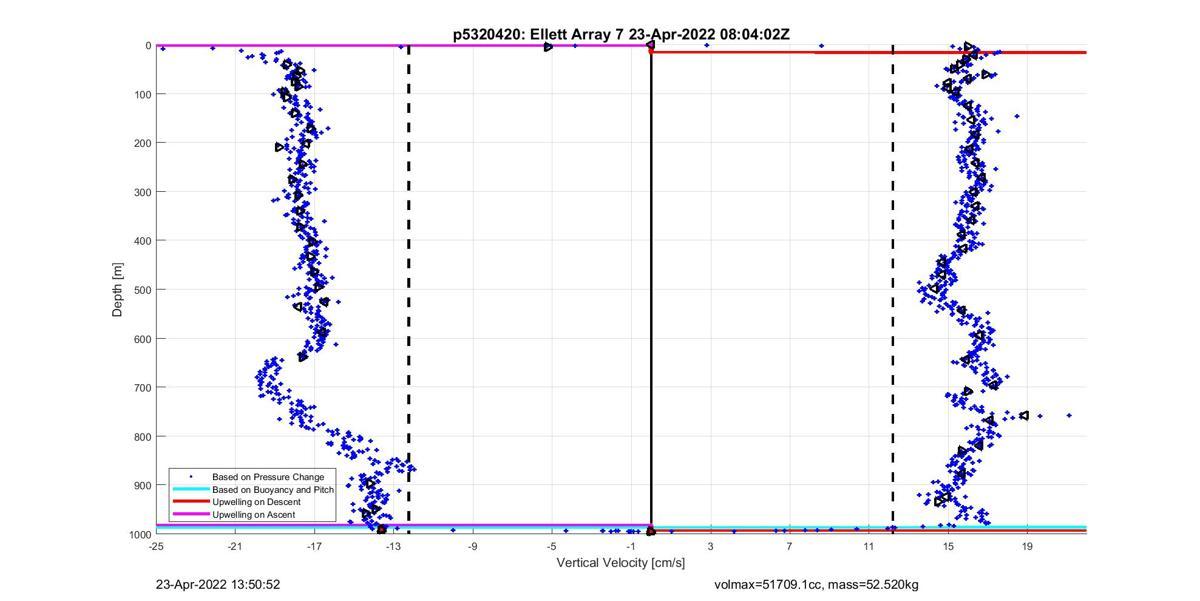Click the cyan line swatch in legend
The height and width of the screenshot is (601, 1200).
pos(190,490)
